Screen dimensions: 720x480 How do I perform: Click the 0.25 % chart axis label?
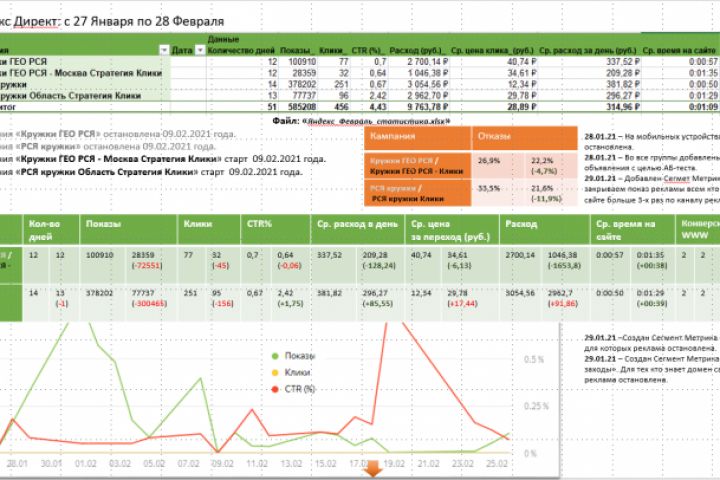coord(536,406)
